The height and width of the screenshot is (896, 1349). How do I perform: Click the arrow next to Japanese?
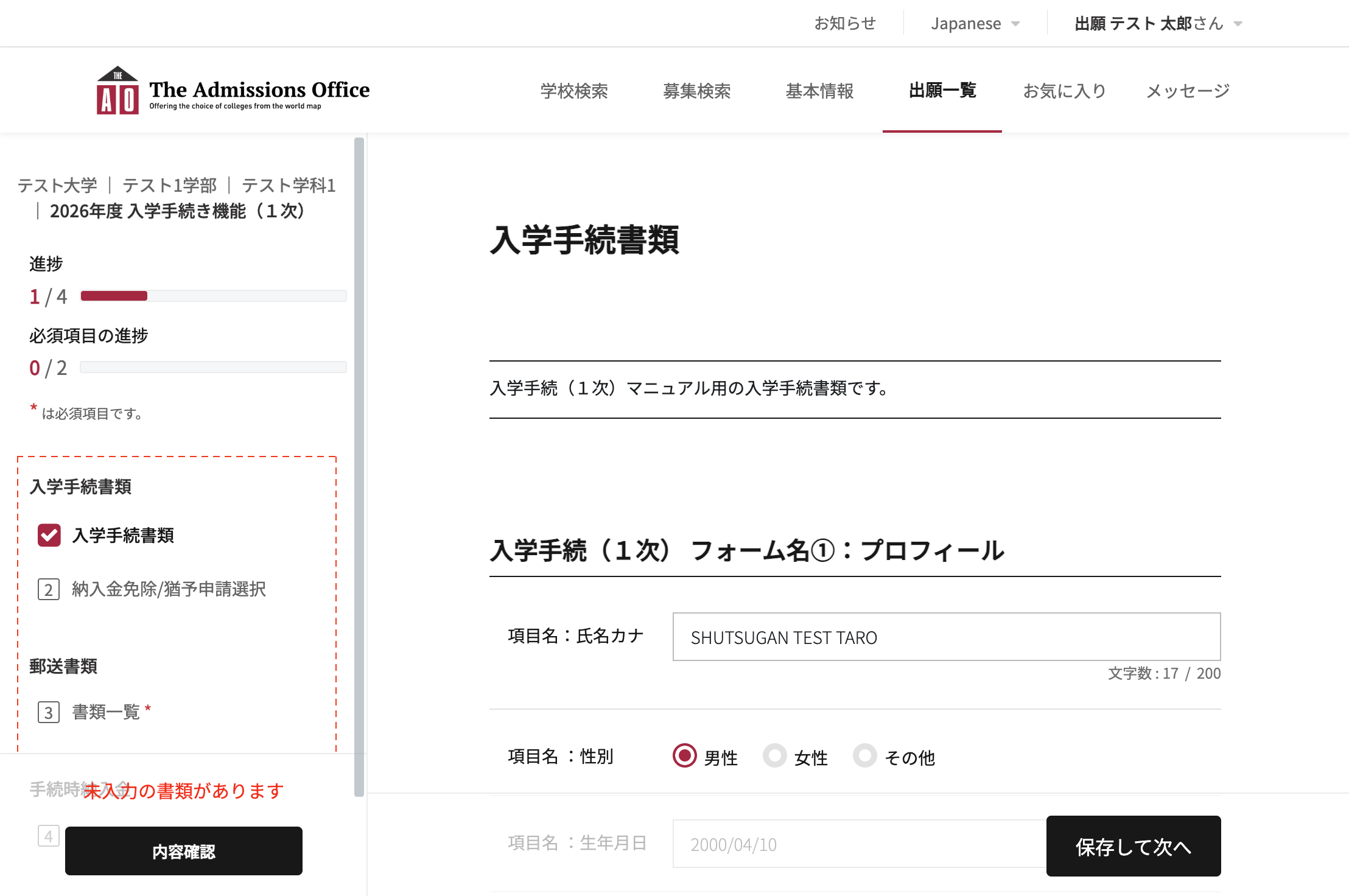tap(1015, 24)
